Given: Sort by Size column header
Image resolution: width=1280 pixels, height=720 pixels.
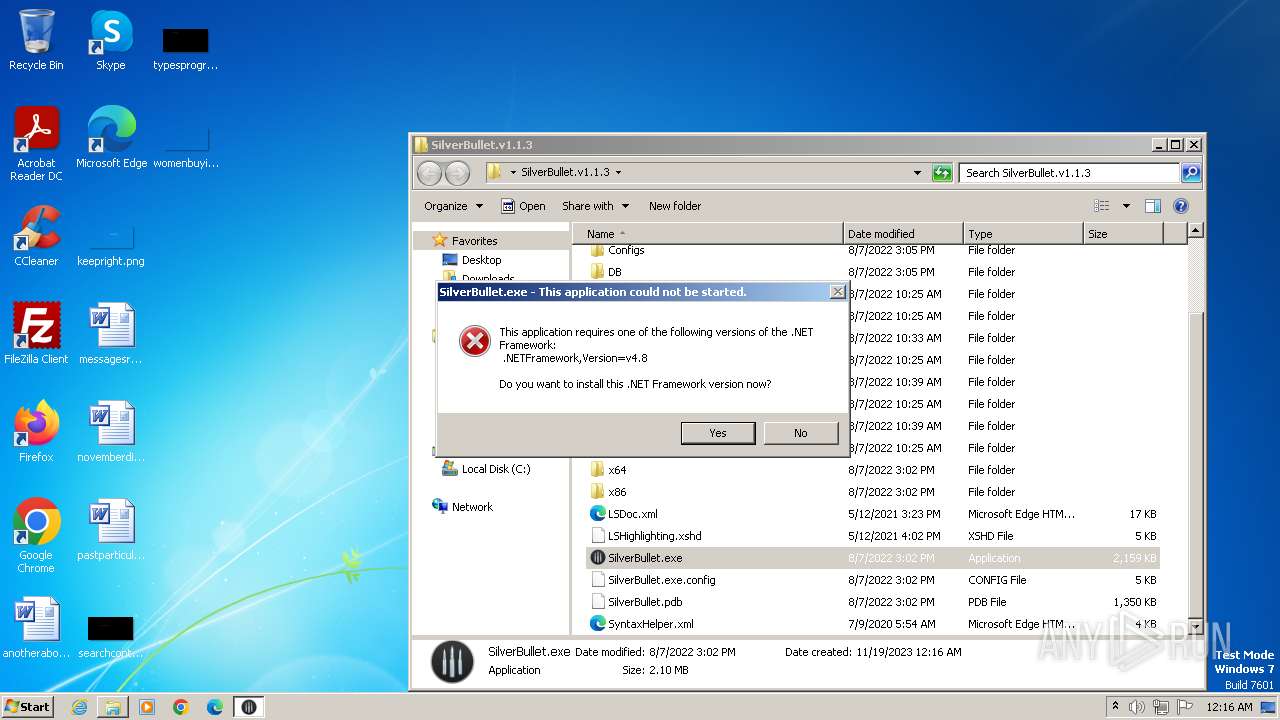Looking at the screenshot, I should pos(1123,234).
